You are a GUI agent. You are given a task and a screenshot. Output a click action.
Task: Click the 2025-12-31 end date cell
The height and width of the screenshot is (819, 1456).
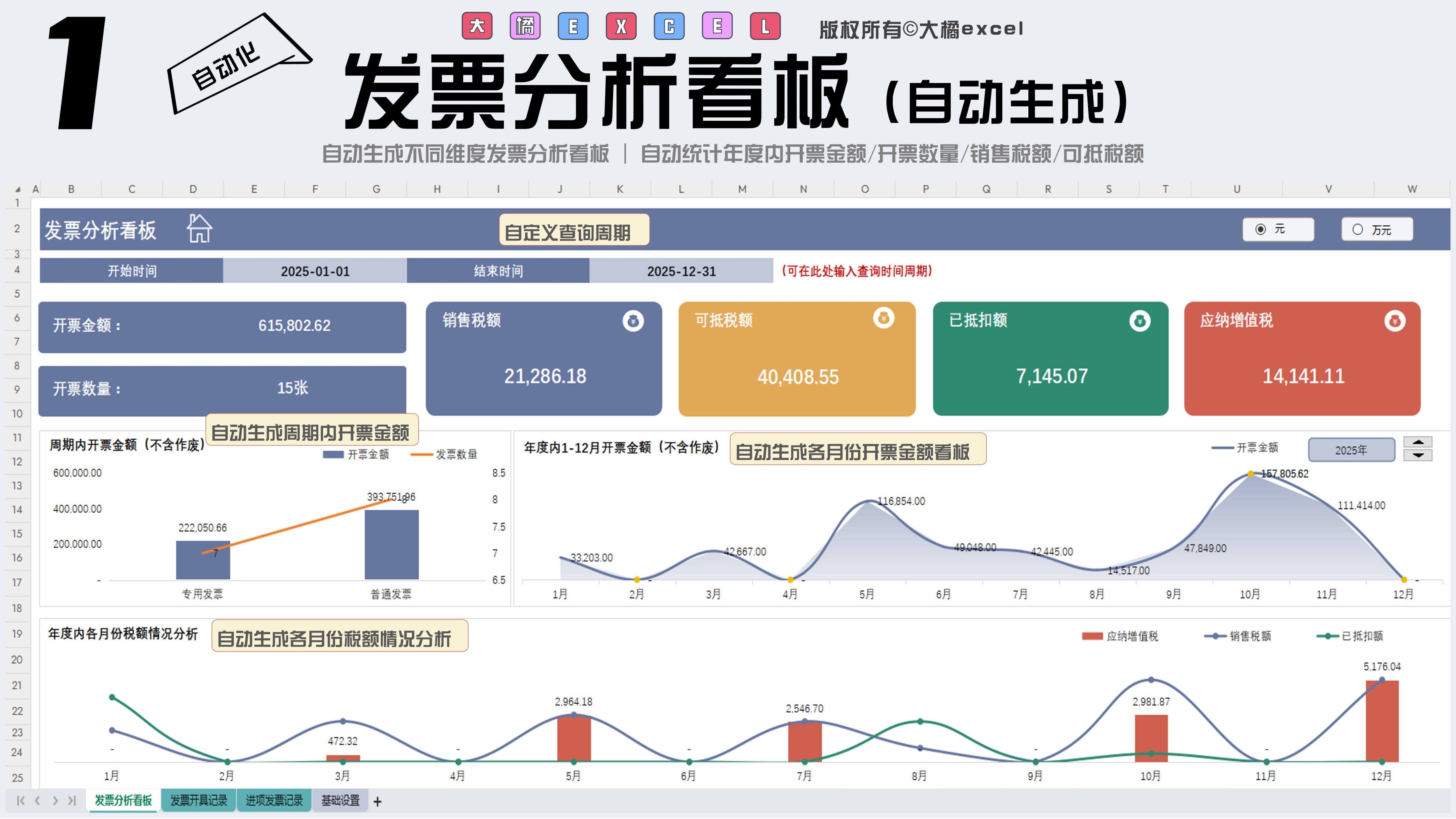681,271
